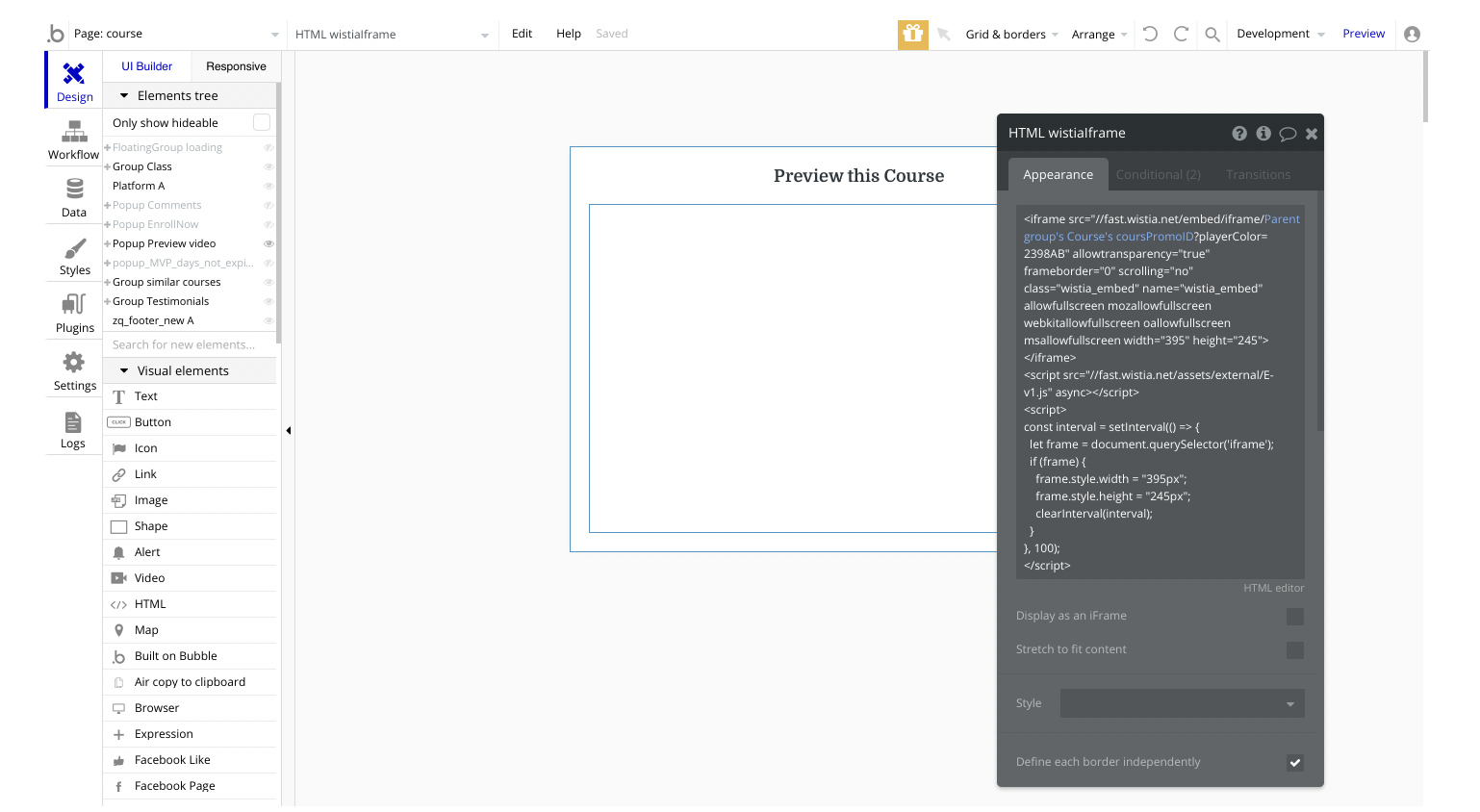Open the search magnifier tool
The height and width of the screenshot is (812, 1480).
click(1212, 35)
